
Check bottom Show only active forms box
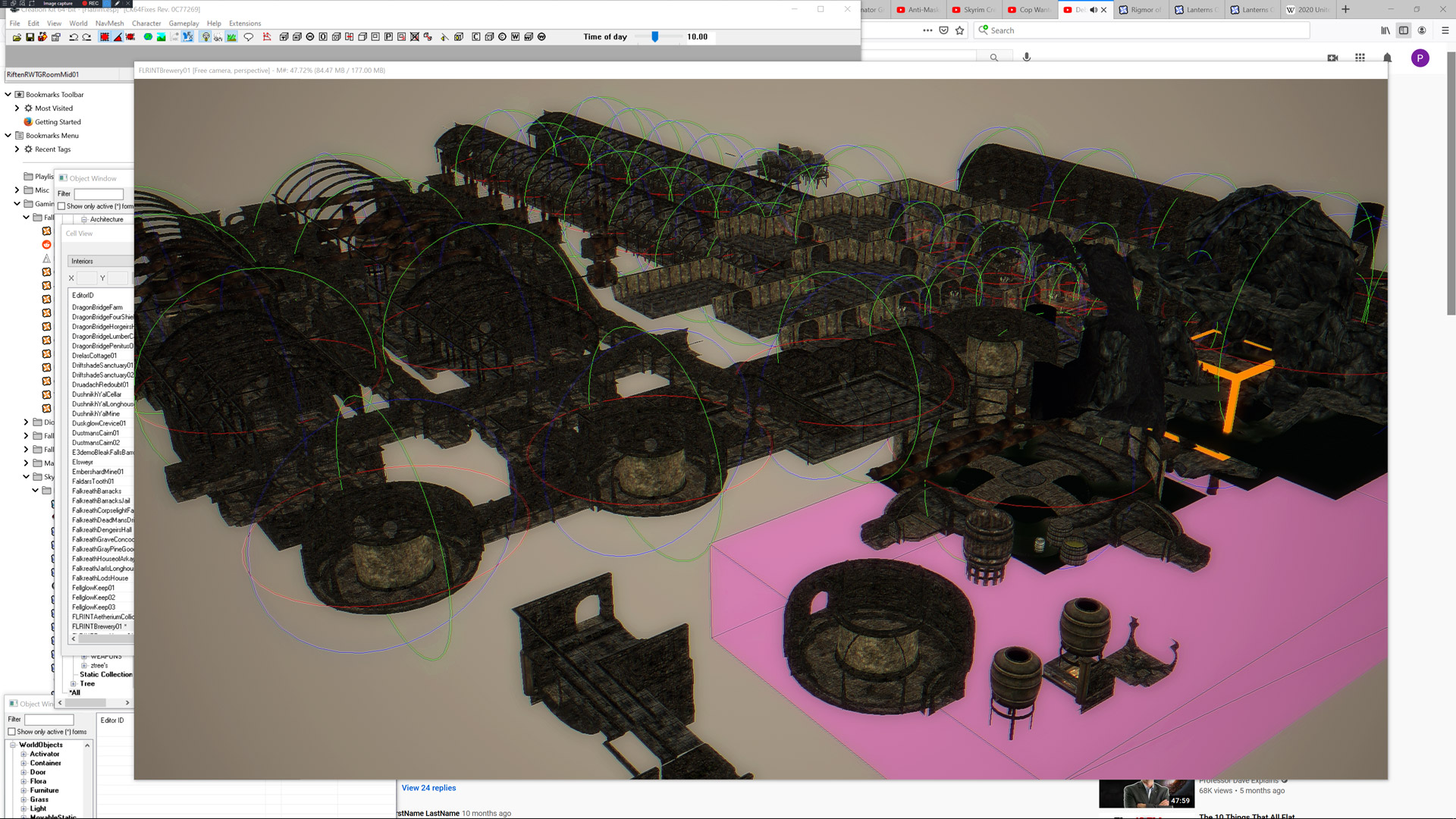[x=12, y=732]
